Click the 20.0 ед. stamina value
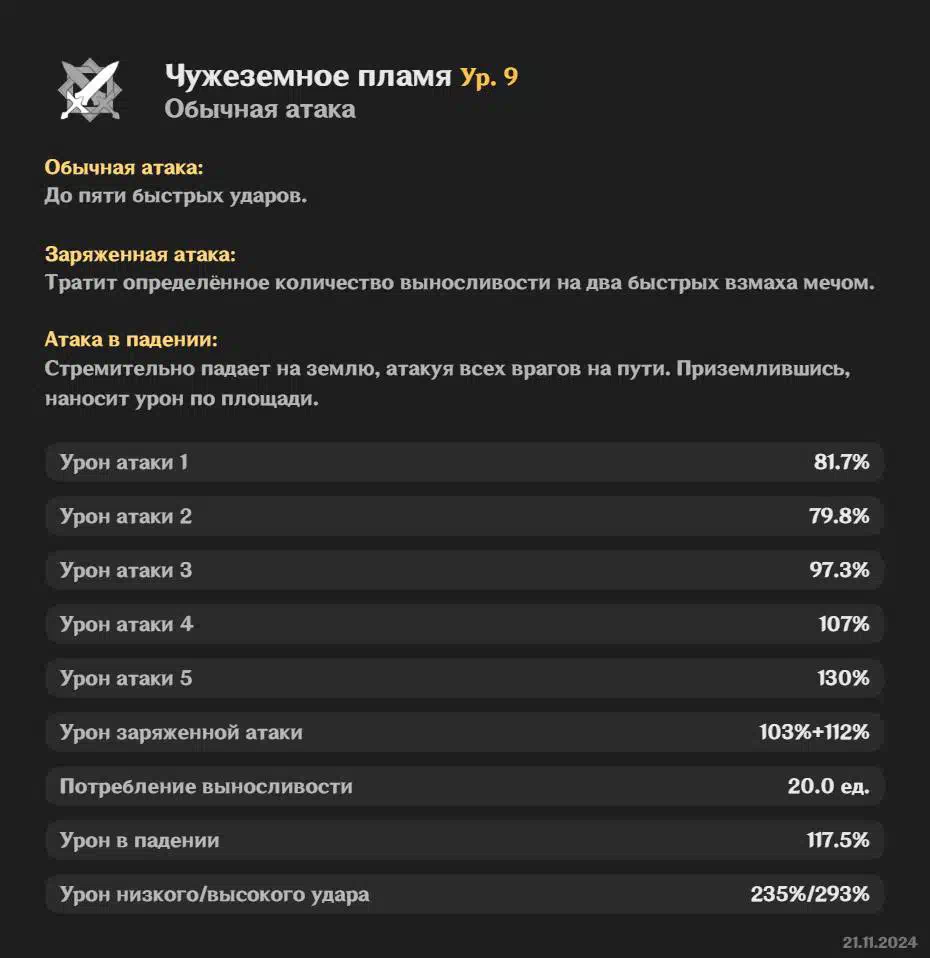The height and width of the screenshot is (958, 930). tap(828, 786)
